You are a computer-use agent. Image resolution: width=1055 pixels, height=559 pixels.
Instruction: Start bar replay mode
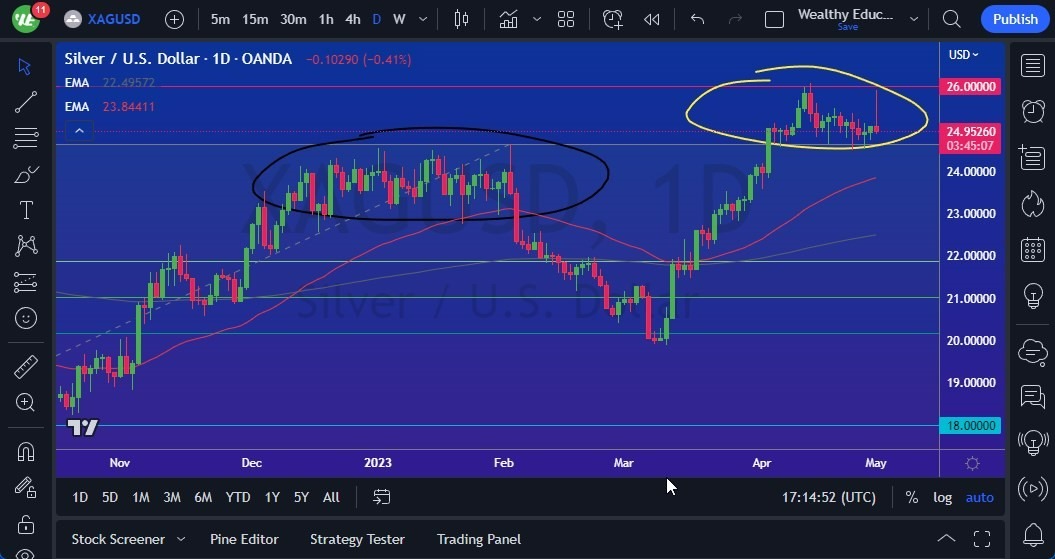(651, 20)
